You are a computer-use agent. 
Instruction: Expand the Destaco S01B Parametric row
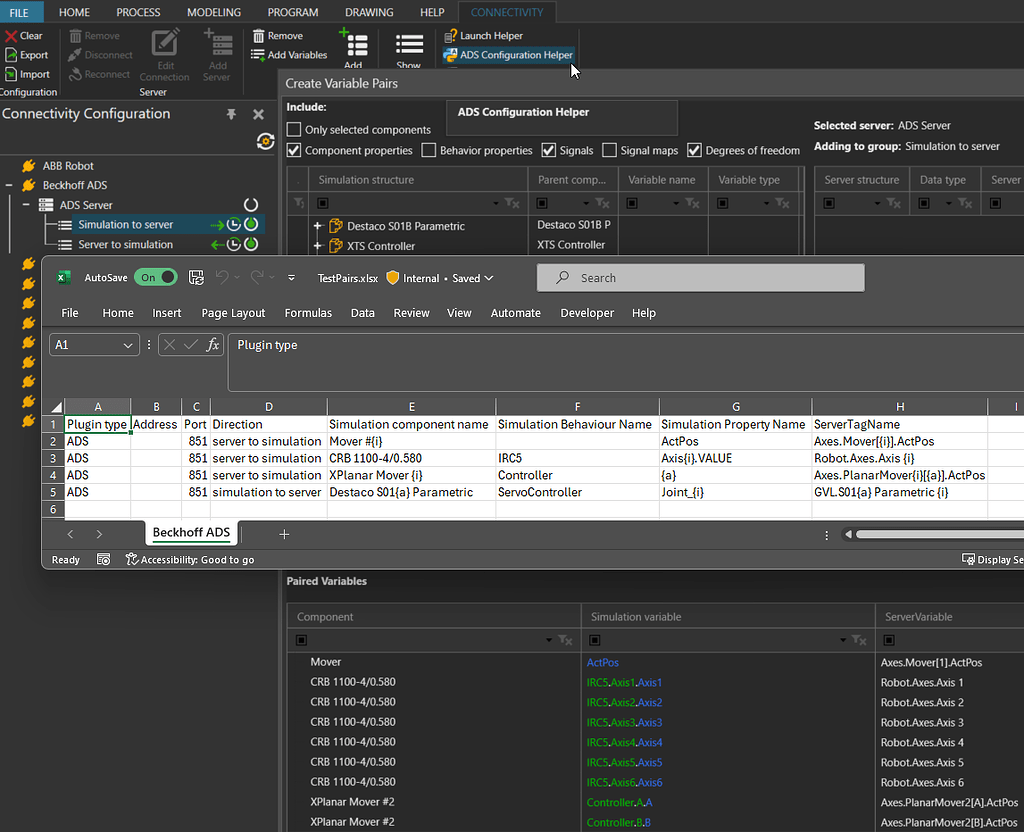[318, 226]
